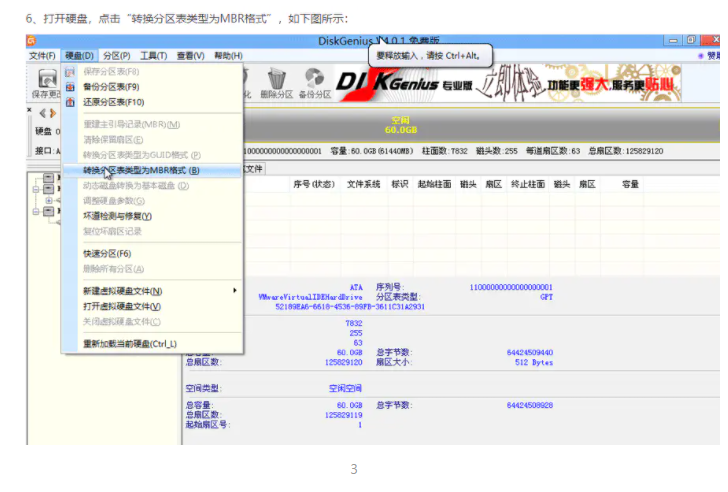Image resolution: width=728 pixels, height=492 pixels.
Task: Click the icon beside 保存分区表(F8)
Action: coord(70,71)
